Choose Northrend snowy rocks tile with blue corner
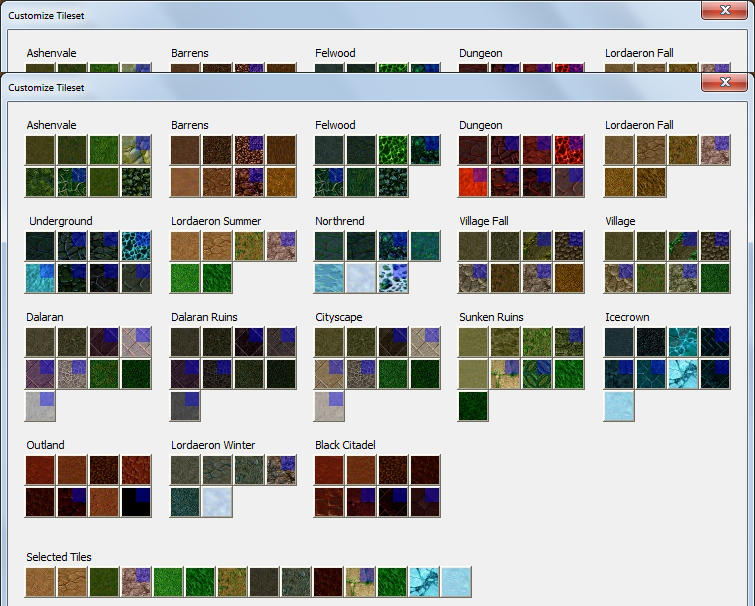 pyautogui.click(x=393, y=278)
